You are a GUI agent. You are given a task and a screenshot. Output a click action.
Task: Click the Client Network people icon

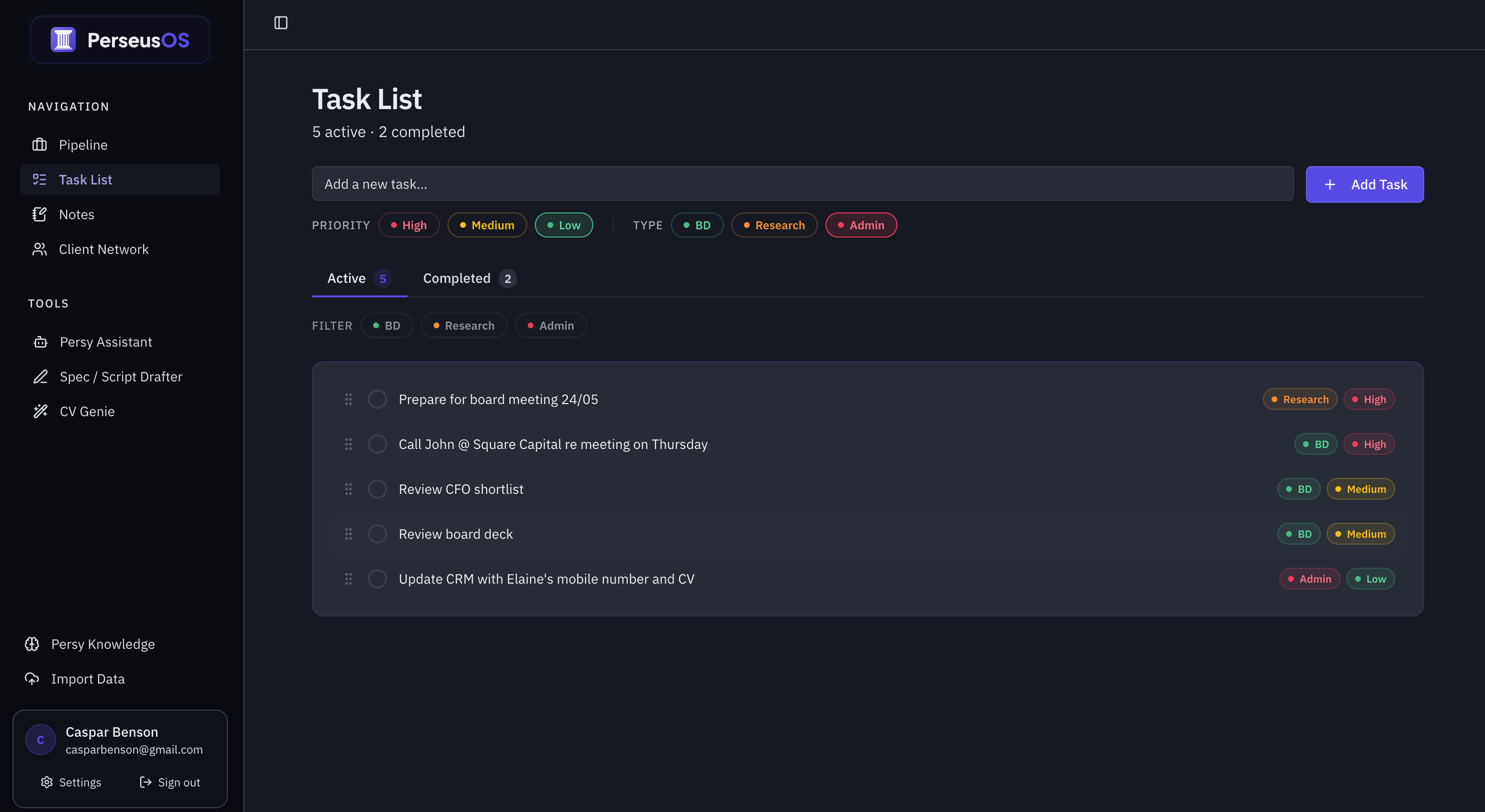[39, 249]
